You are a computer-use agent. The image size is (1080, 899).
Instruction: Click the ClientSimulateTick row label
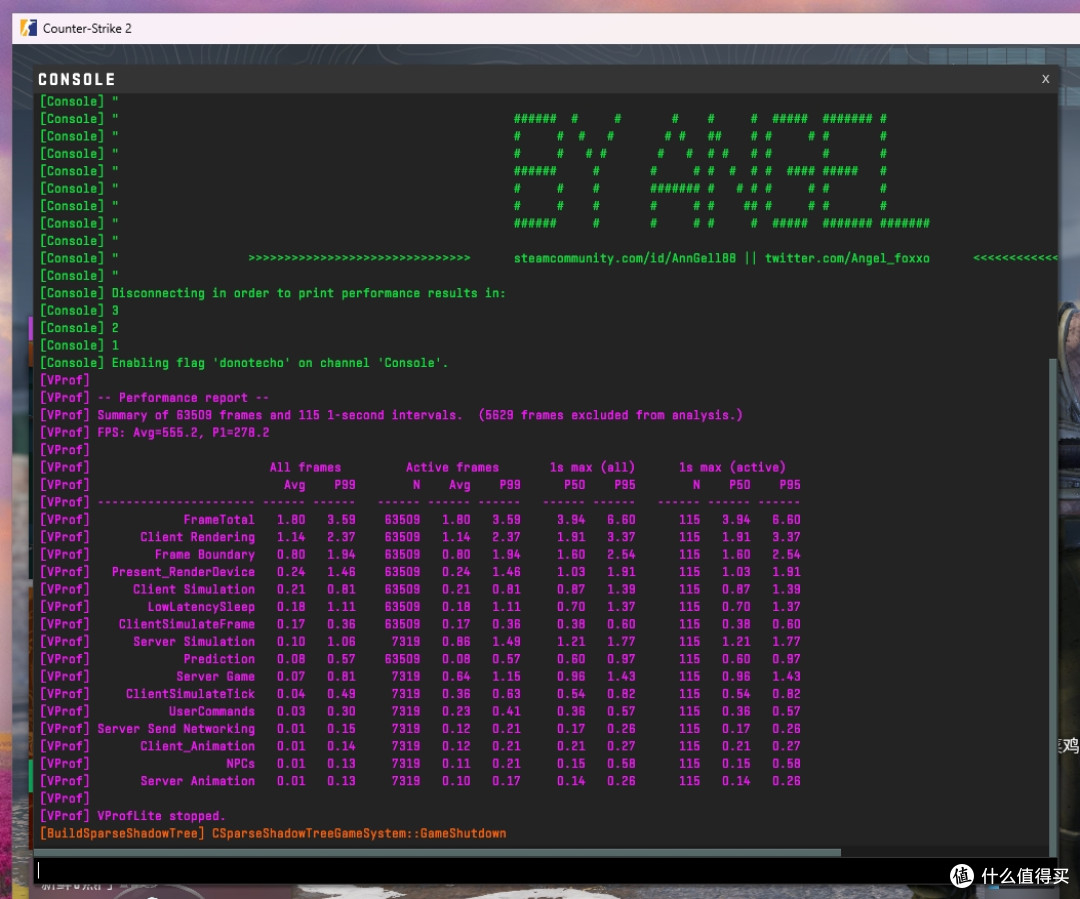coord(190,694)
